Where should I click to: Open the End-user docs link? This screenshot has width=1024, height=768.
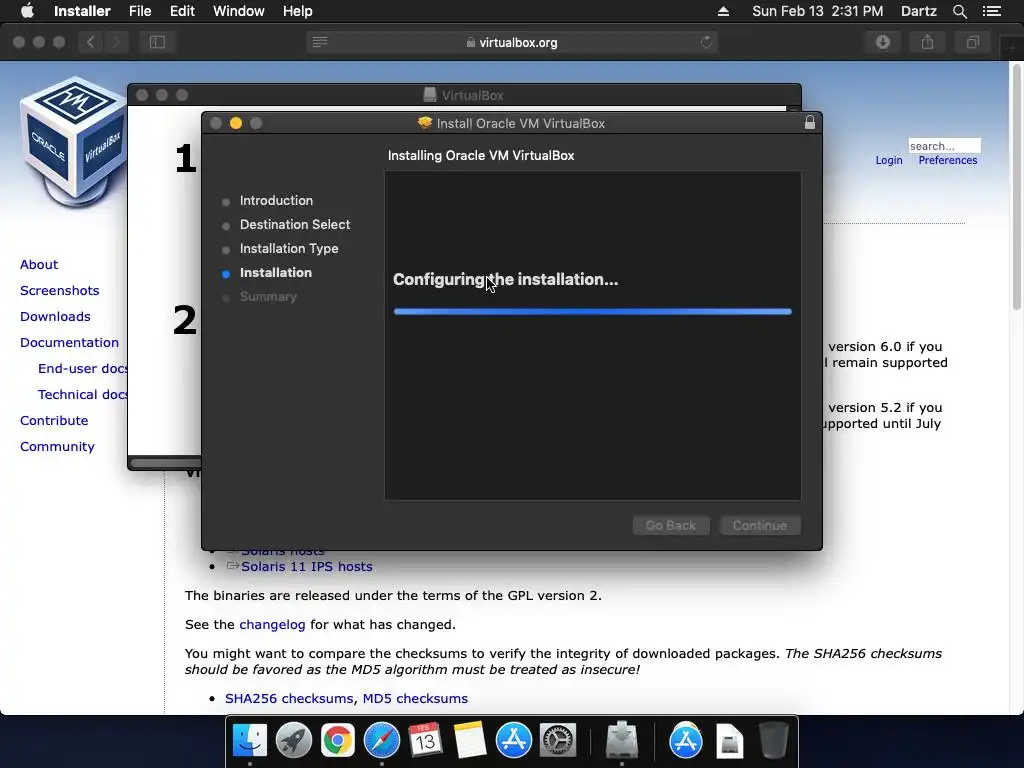click(82, 369)
